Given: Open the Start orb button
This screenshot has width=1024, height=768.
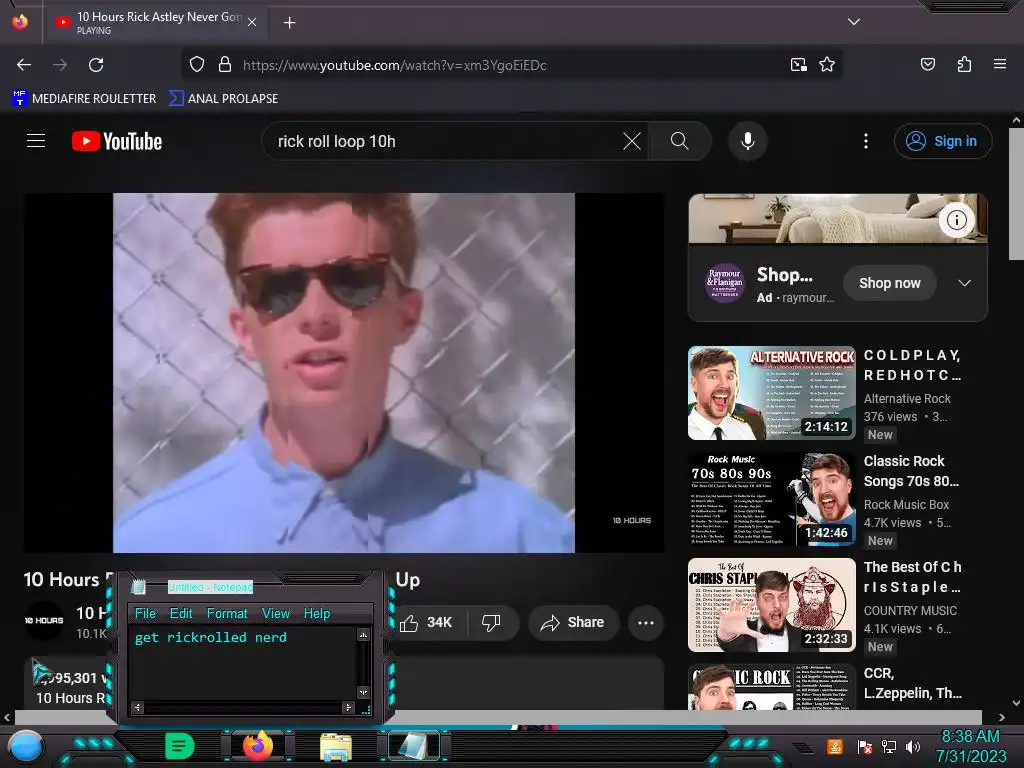Looking at the screenshot, I should (x=25, y=747).
